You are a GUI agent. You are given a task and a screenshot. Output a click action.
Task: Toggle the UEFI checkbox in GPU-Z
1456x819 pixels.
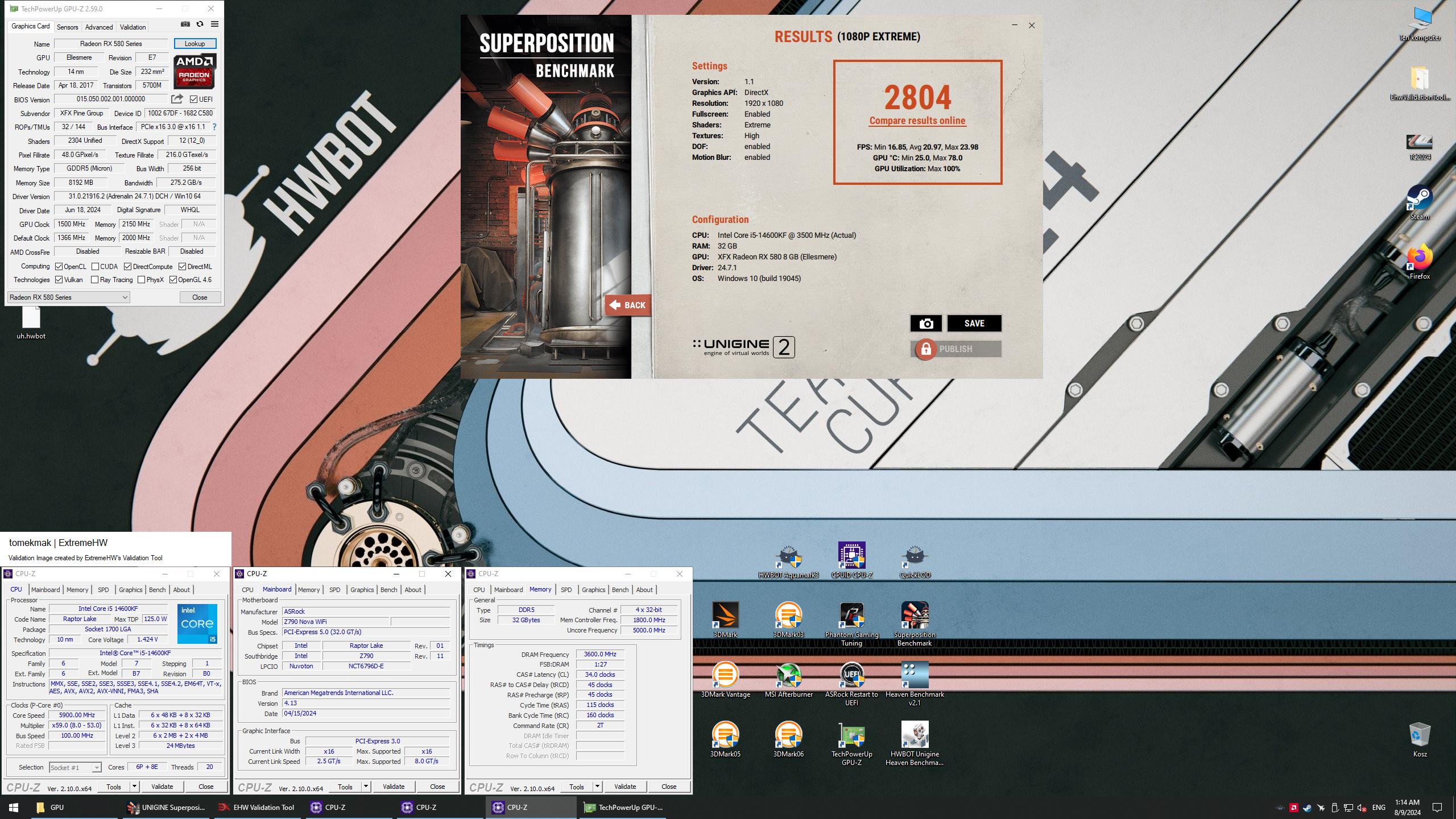(x=193, y=99)
